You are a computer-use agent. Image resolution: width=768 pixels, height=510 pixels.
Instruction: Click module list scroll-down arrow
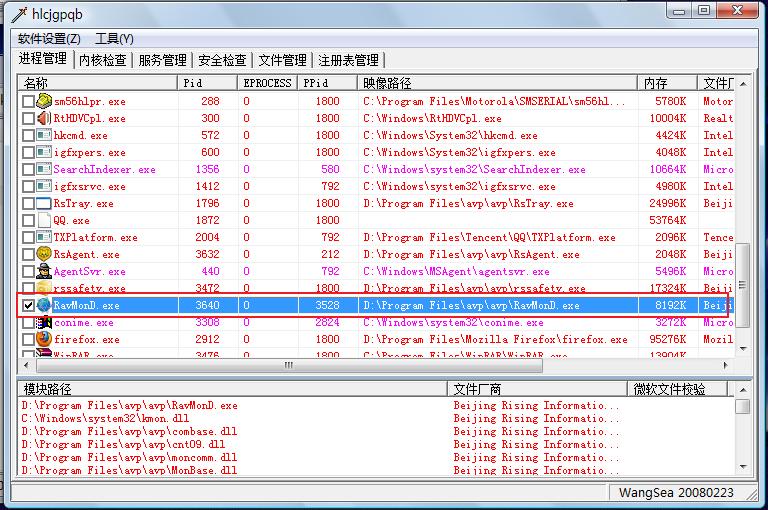pos(743,467)
